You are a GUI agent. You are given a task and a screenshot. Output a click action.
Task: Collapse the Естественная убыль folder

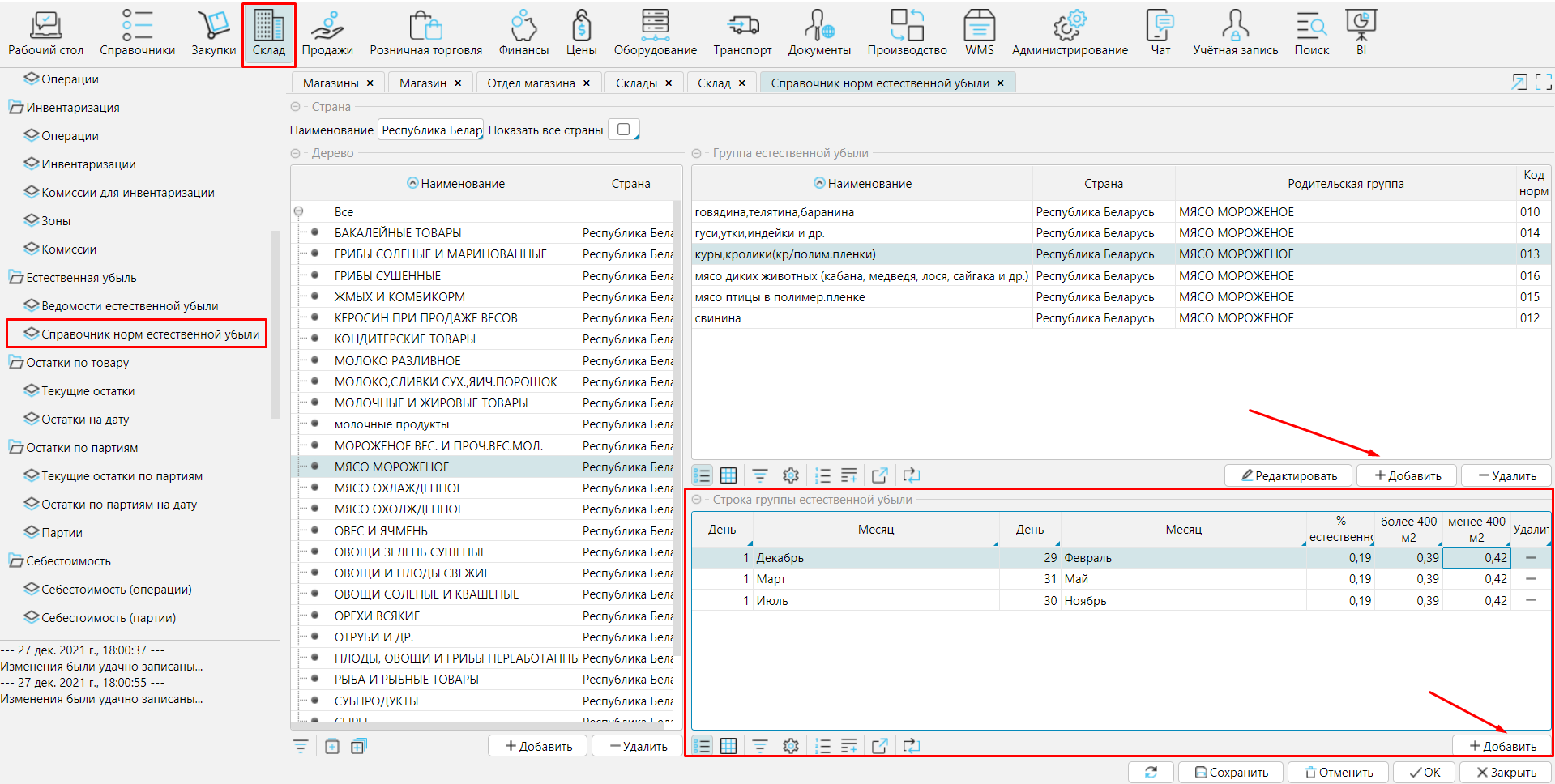15,278
